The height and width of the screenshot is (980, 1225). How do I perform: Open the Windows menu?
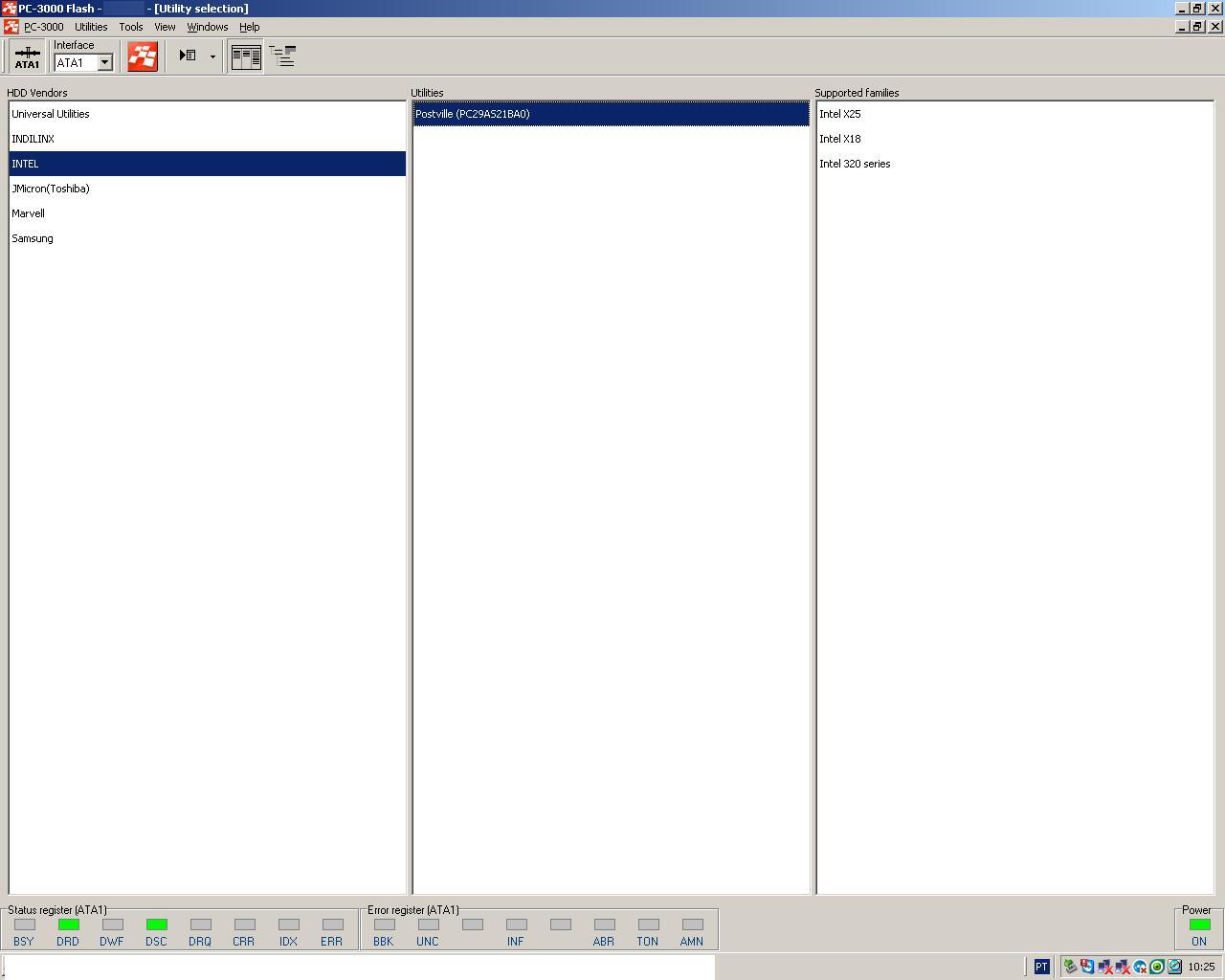tap(207, 27)
